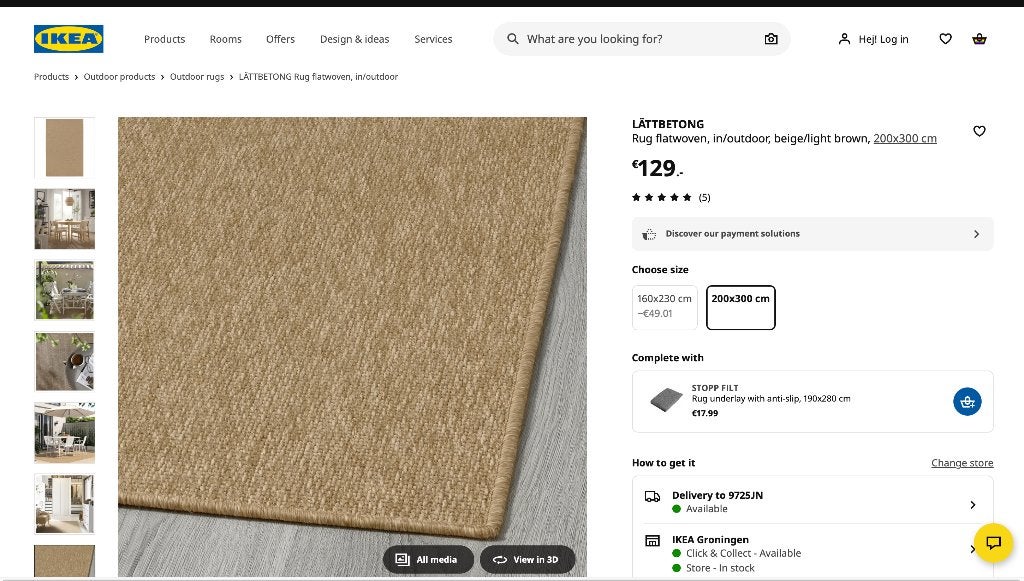Select the dining room thumbnail
The height and width of the screenshot is (581, 1024).
(65, 219)
